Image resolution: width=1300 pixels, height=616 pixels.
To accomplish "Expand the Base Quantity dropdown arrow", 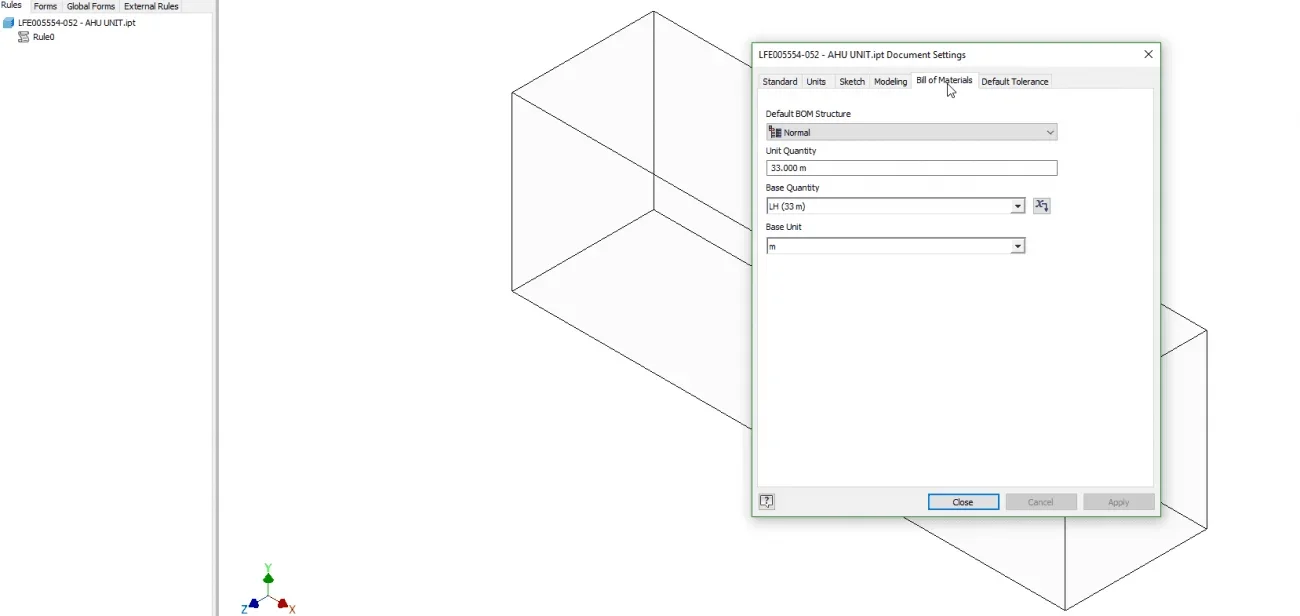I will (1018, 206).
